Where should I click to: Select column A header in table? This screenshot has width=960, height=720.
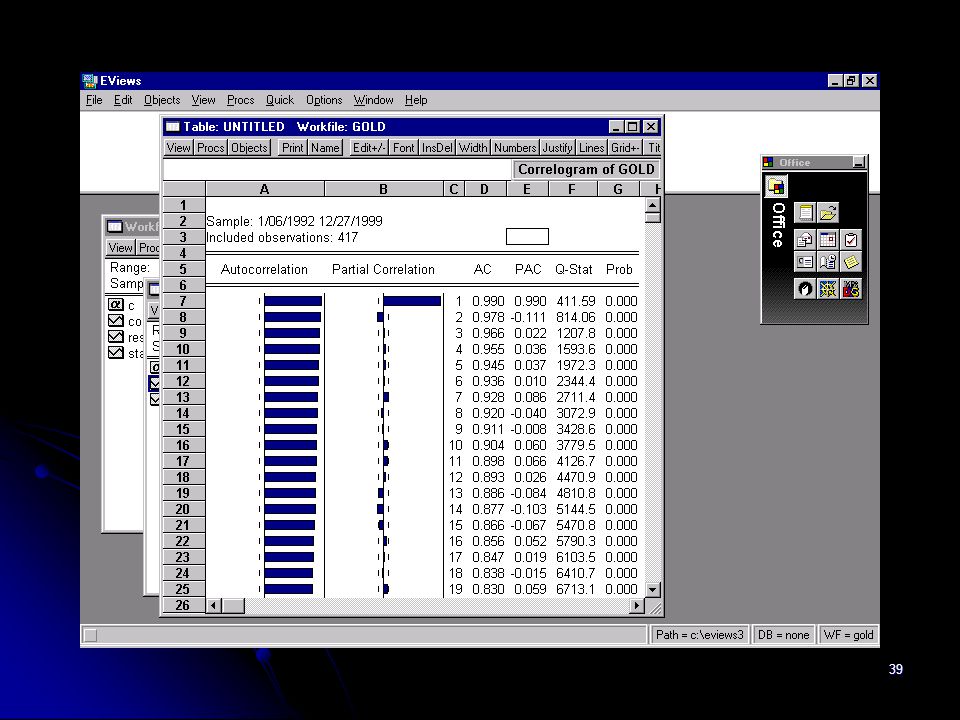pos(264,189)
